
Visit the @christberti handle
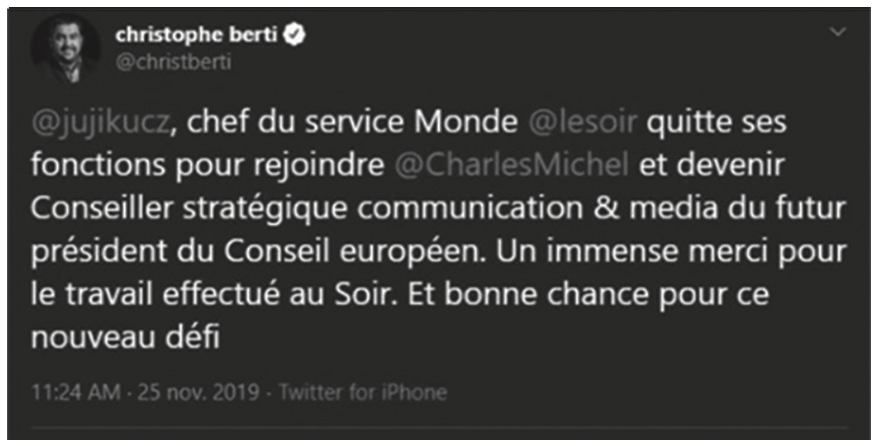click(x=173, y=62)
